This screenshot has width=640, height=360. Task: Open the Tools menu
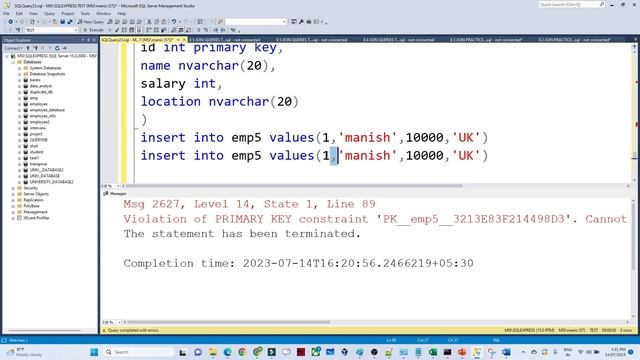pos(85,13)
